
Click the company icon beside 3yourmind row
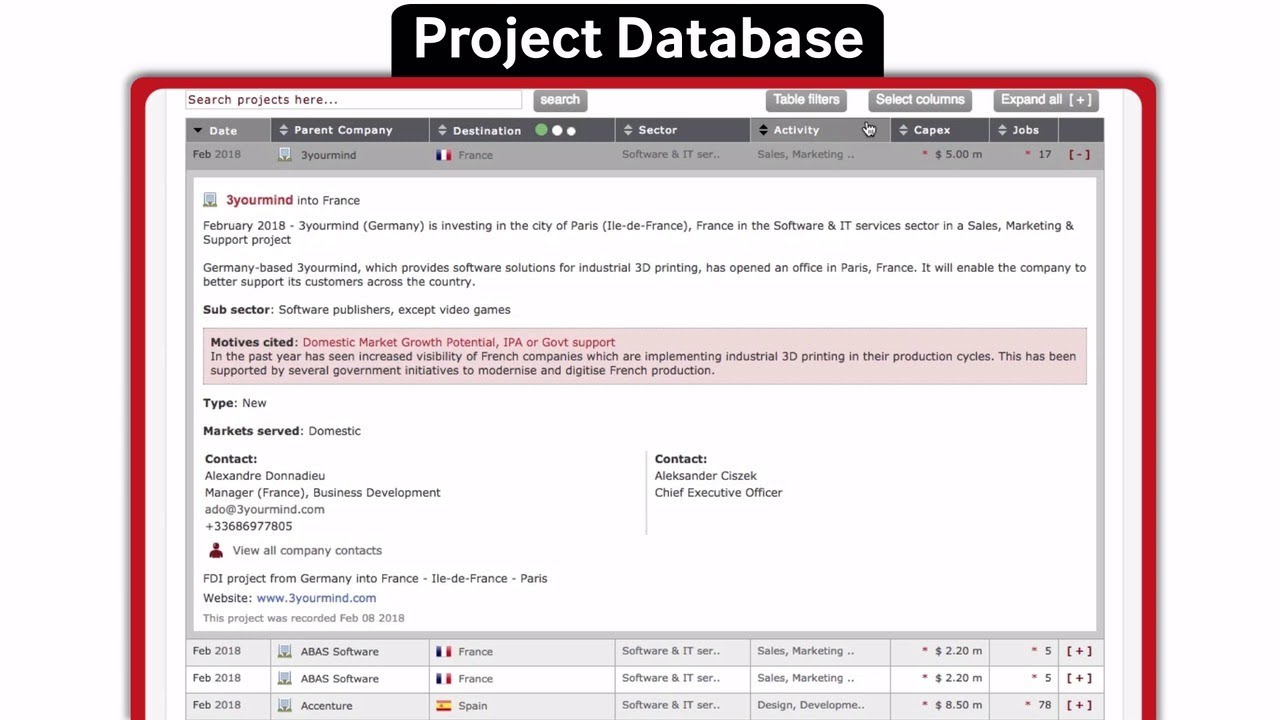click(285, 155)
